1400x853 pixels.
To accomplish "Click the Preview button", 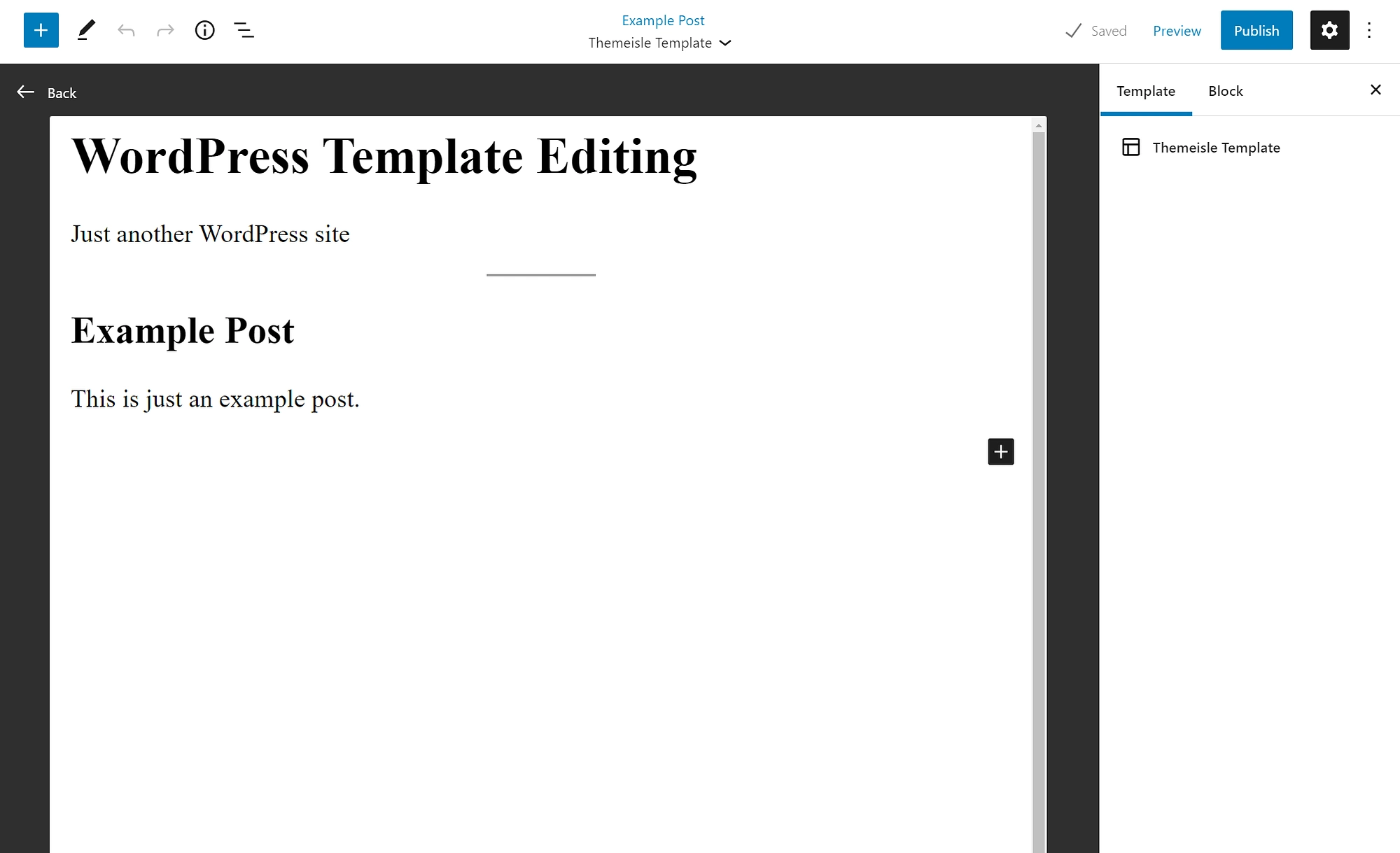I will [x=1176, y=30].
